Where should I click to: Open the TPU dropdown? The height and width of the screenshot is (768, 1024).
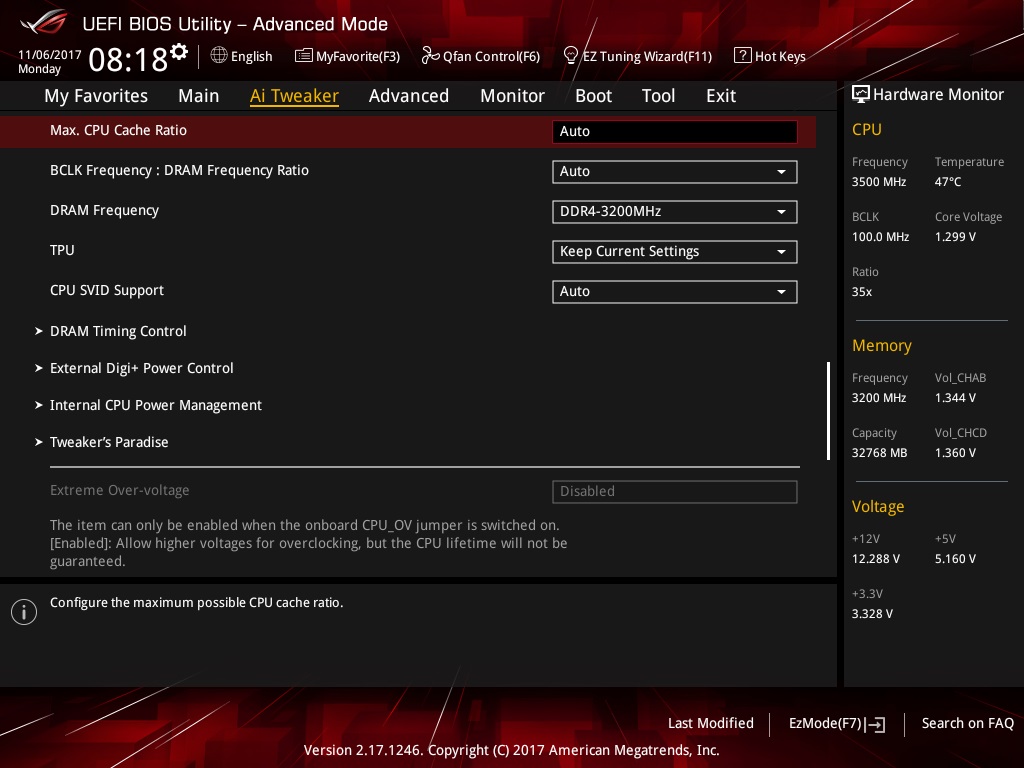(675, 251)
